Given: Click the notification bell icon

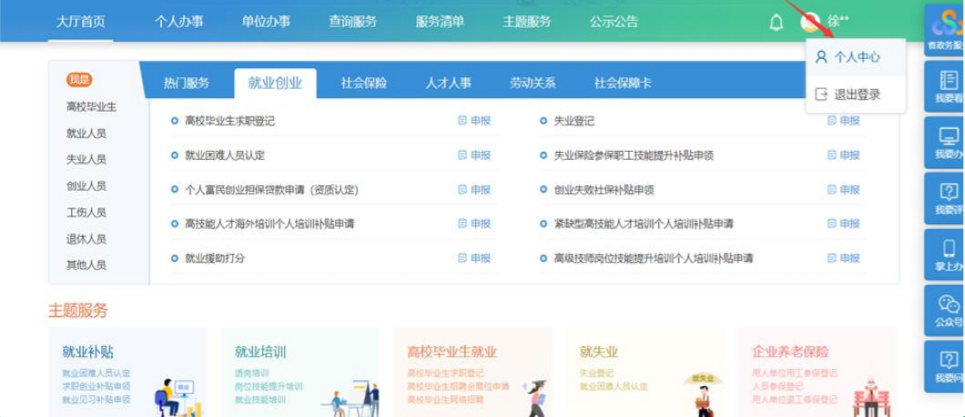Looking at the screenshot, I should tap(776, 22).
